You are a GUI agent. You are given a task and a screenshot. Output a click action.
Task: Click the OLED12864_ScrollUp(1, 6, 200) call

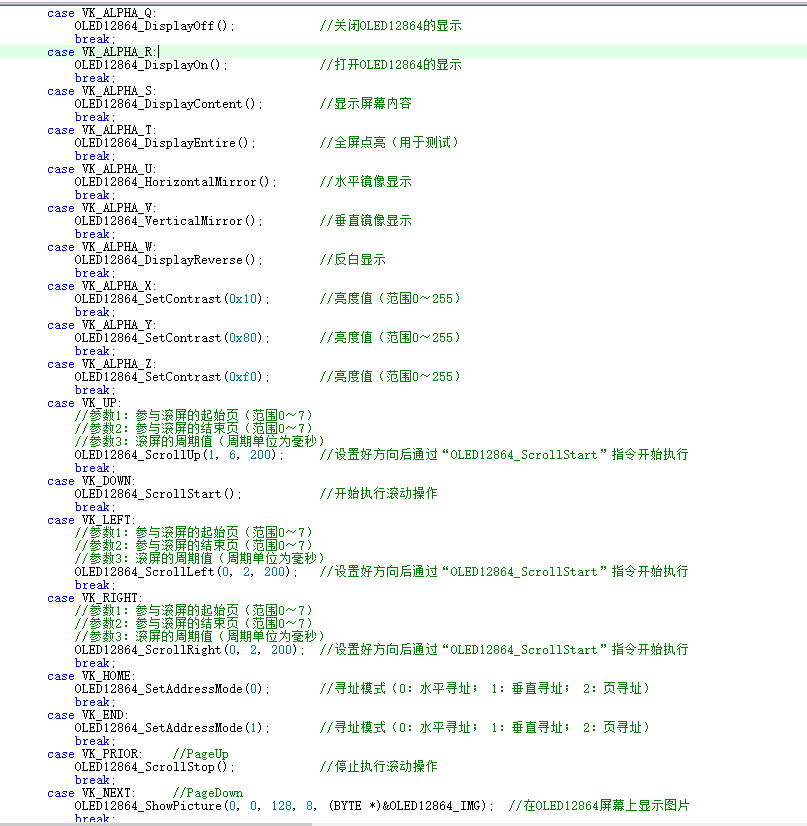point(179,455)
